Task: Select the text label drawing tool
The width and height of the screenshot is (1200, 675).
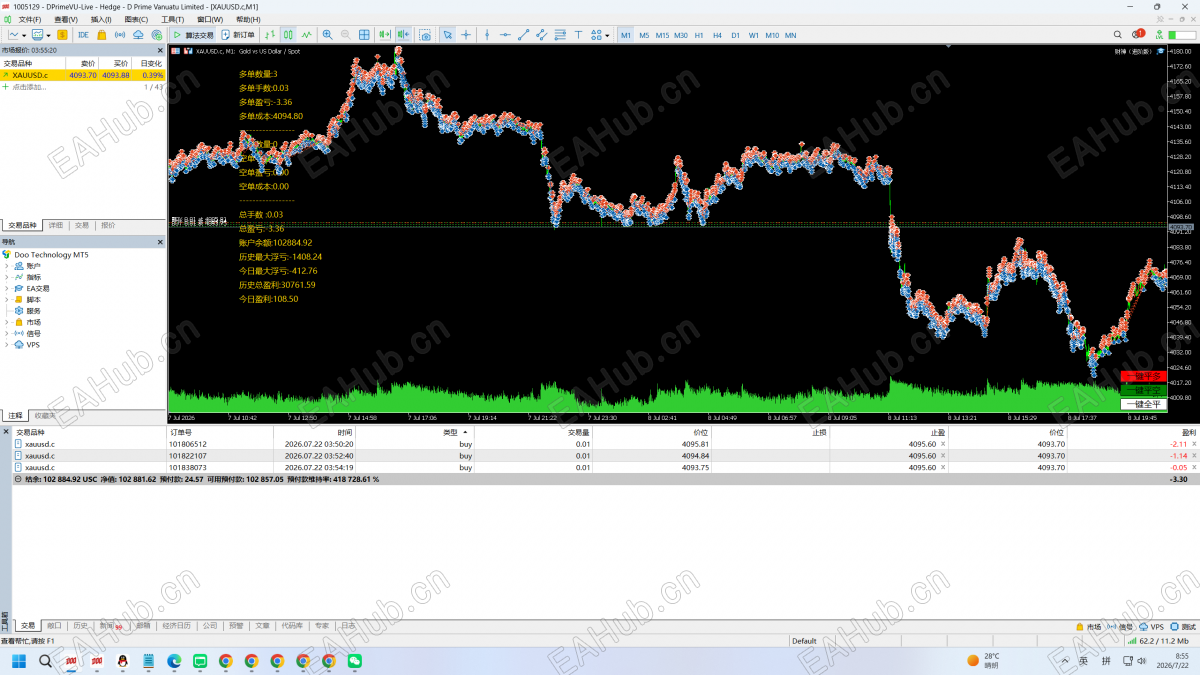Action: tap(579, 35)
